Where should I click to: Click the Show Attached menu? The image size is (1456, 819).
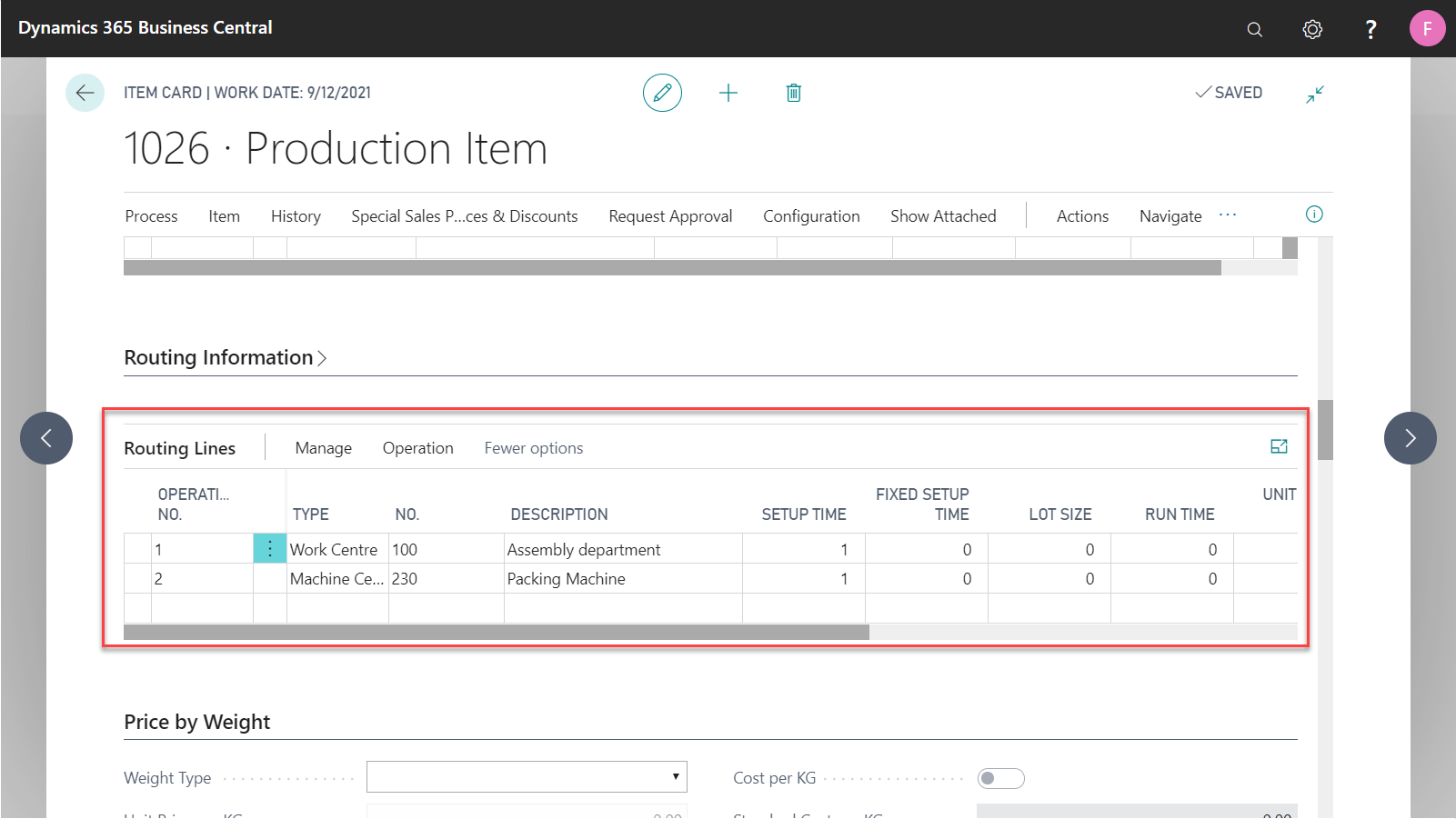point(943,216)
